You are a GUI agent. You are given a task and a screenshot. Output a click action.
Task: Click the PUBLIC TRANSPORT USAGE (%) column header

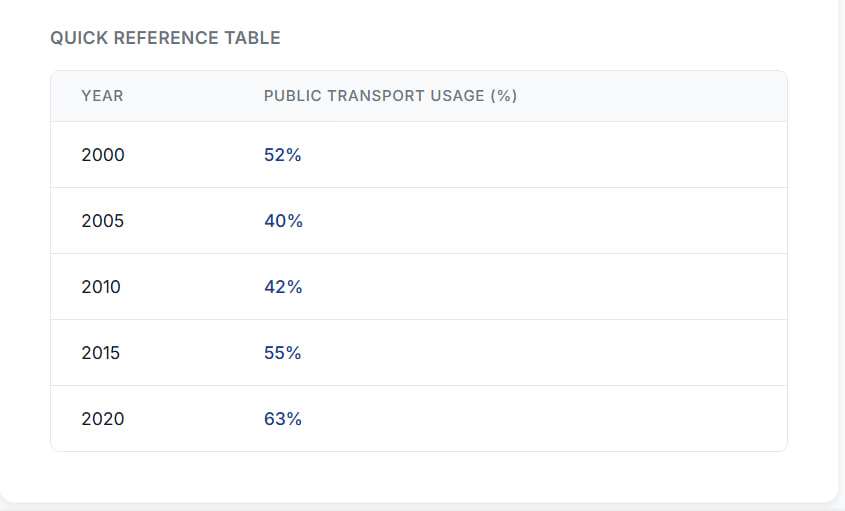pyautogui.click(x=390, y=96)
